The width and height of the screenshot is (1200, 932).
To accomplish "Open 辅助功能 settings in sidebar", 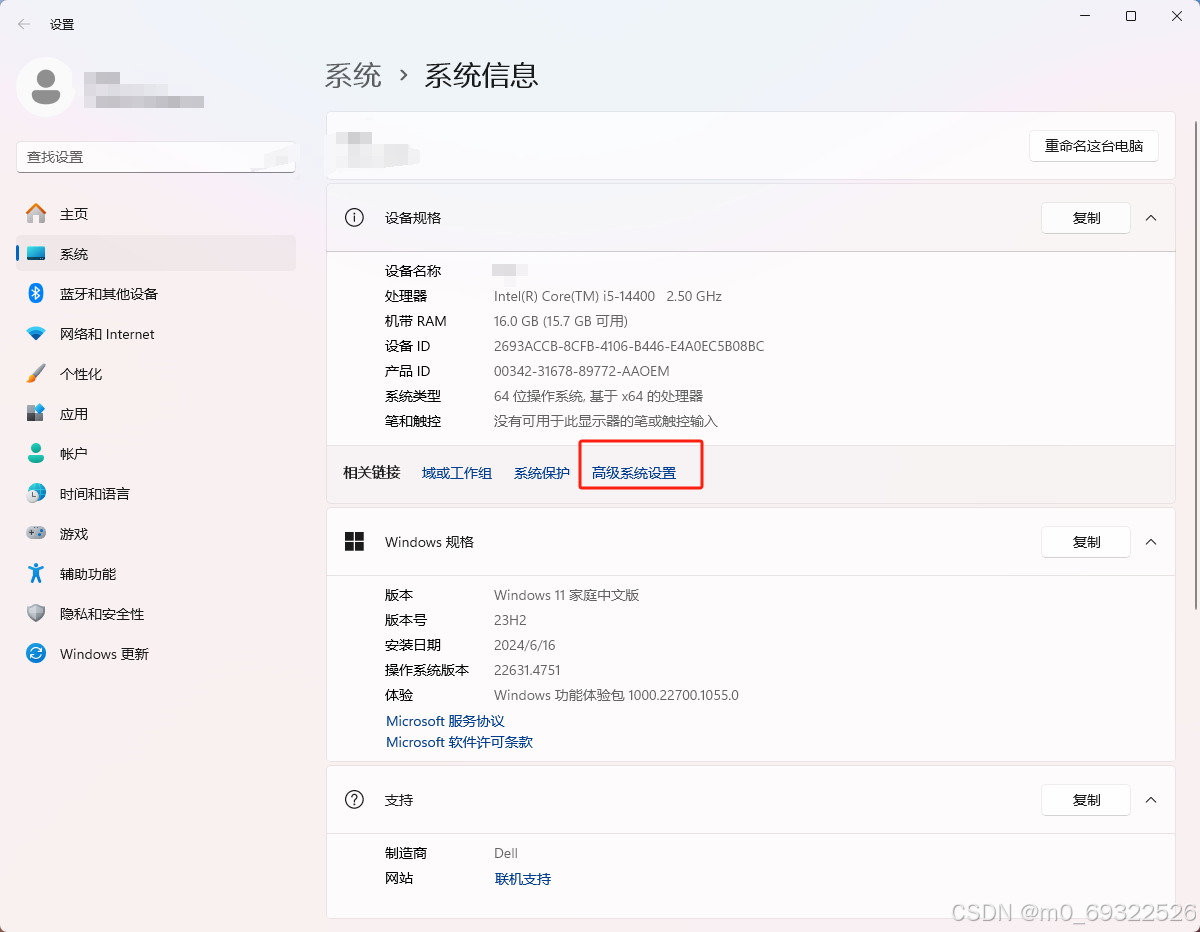I will (156, 574).
